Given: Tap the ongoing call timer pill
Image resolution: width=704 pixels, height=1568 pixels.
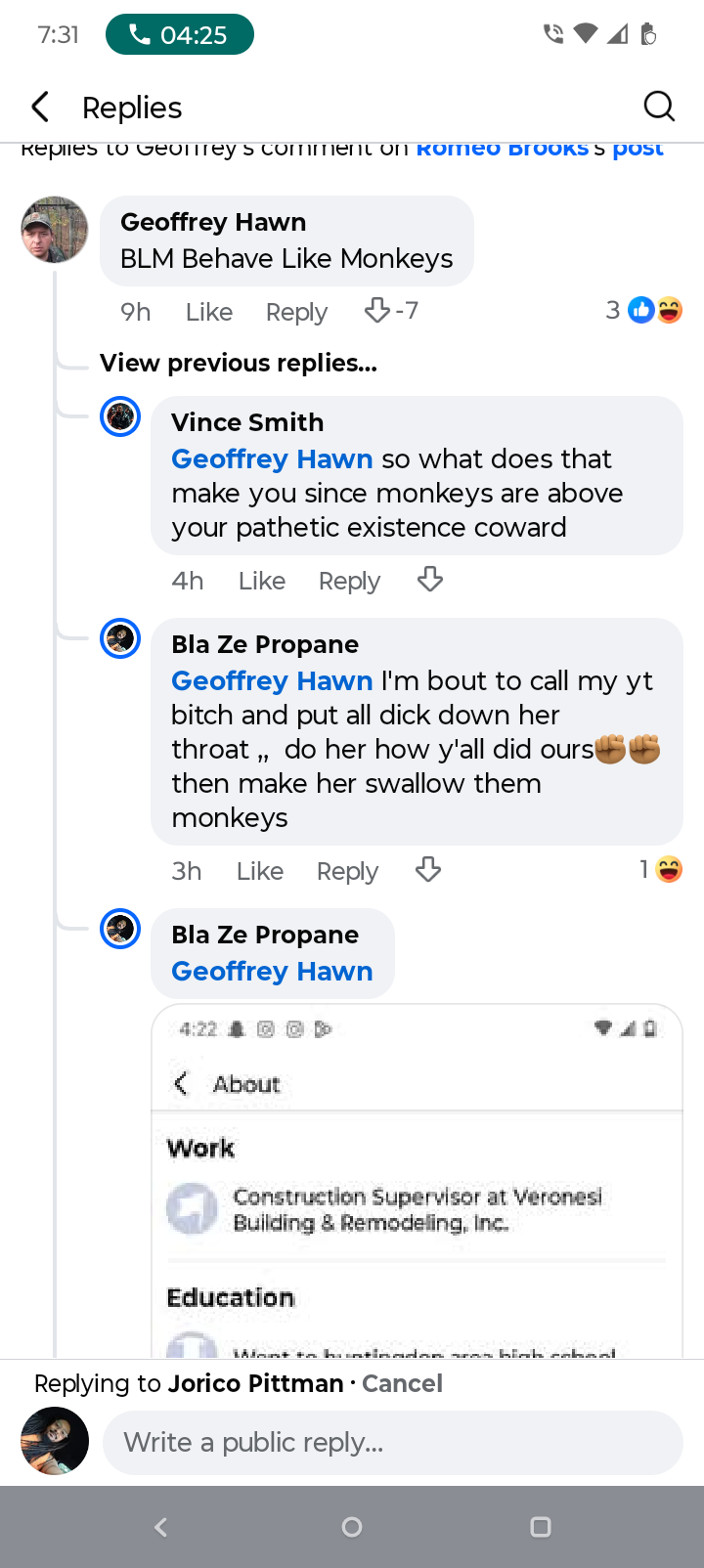Looking at the screenshot, I should click(x=180, y=35).
